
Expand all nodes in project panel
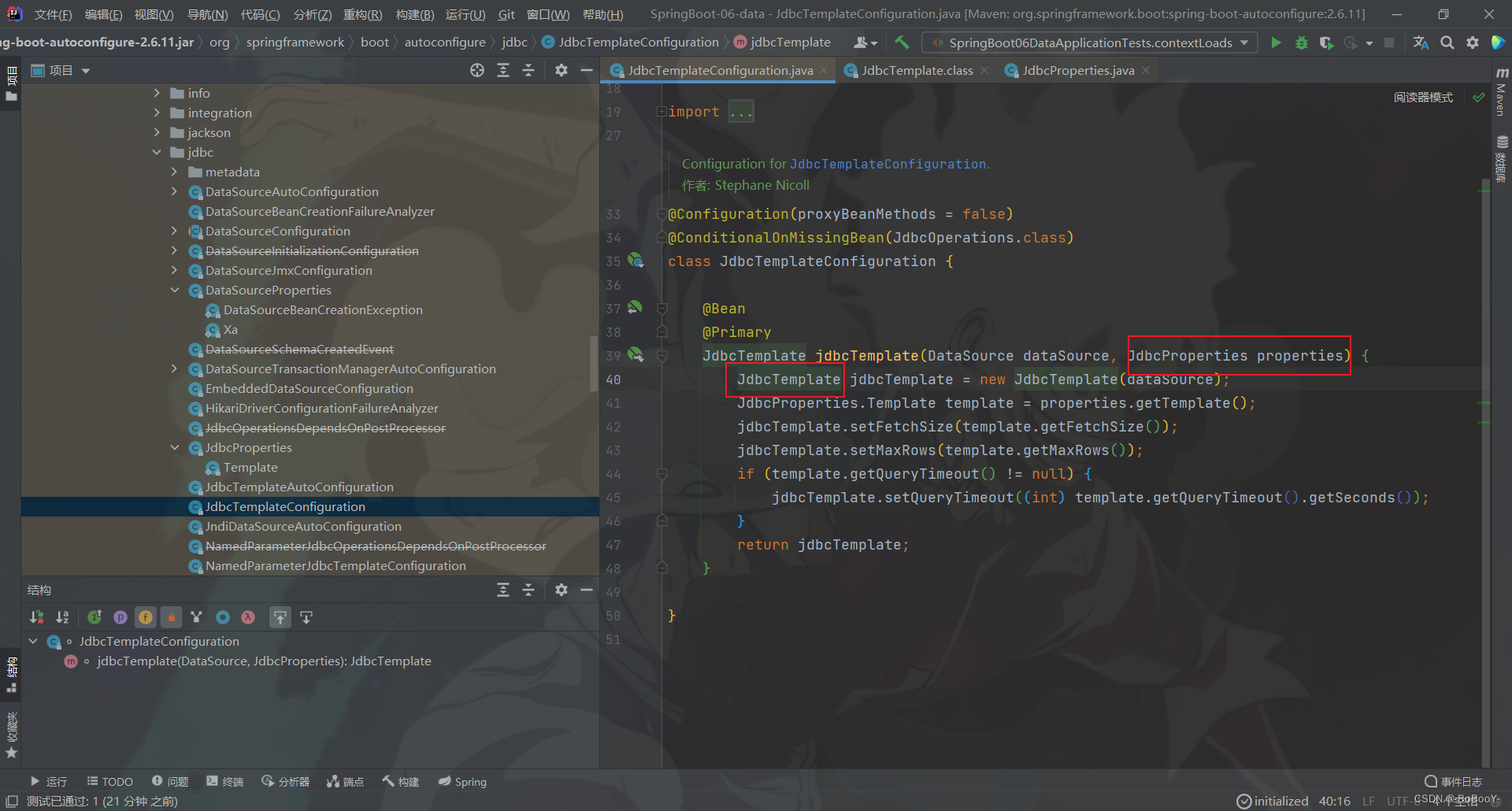[x=503, y=71]
